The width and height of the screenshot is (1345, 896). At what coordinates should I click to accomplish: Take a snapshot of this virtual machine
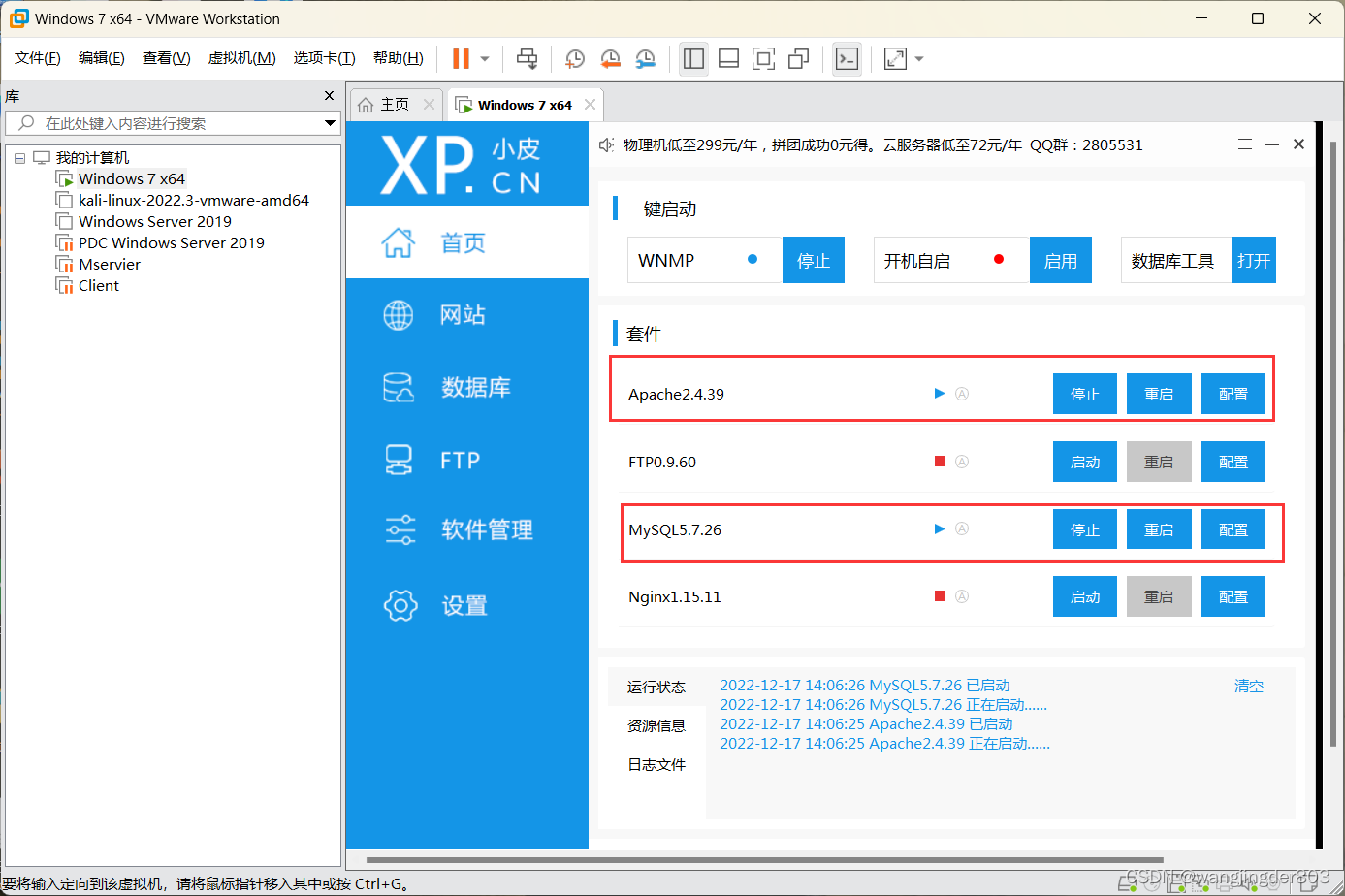coord(575,59)
